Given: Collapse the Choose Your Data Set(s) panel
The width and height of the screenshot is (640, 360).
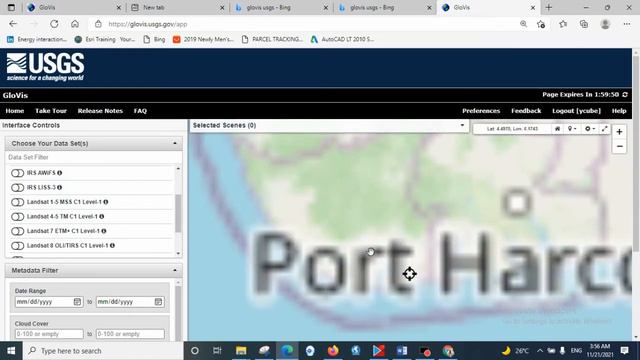Looking at the screenshot, I should (175, 143).
